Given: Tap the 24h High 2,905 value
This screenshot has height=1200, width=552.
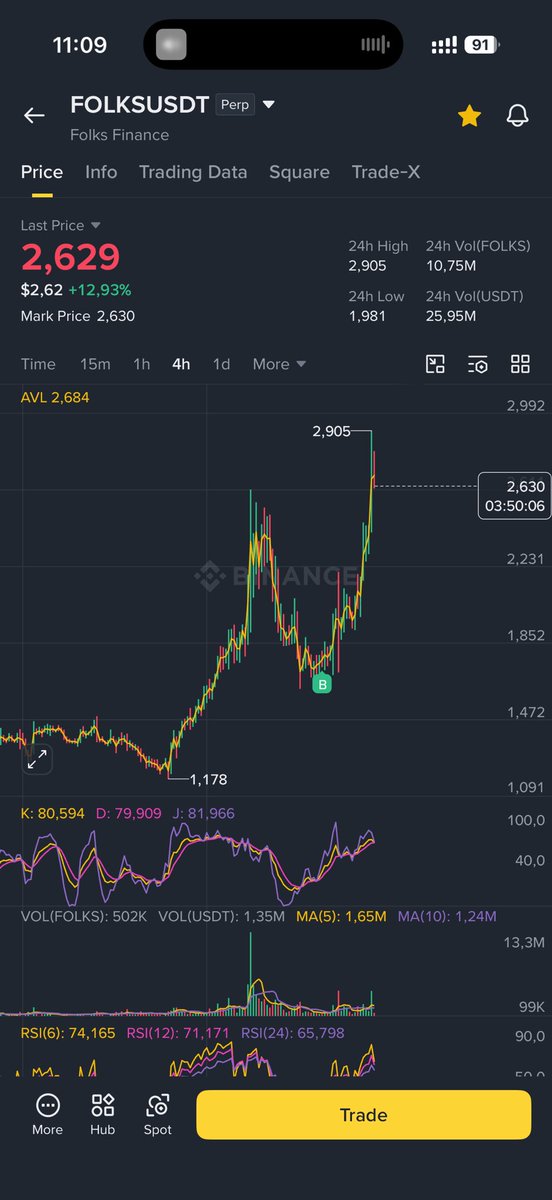Looking at the screenshot, I should click(367, 266).
